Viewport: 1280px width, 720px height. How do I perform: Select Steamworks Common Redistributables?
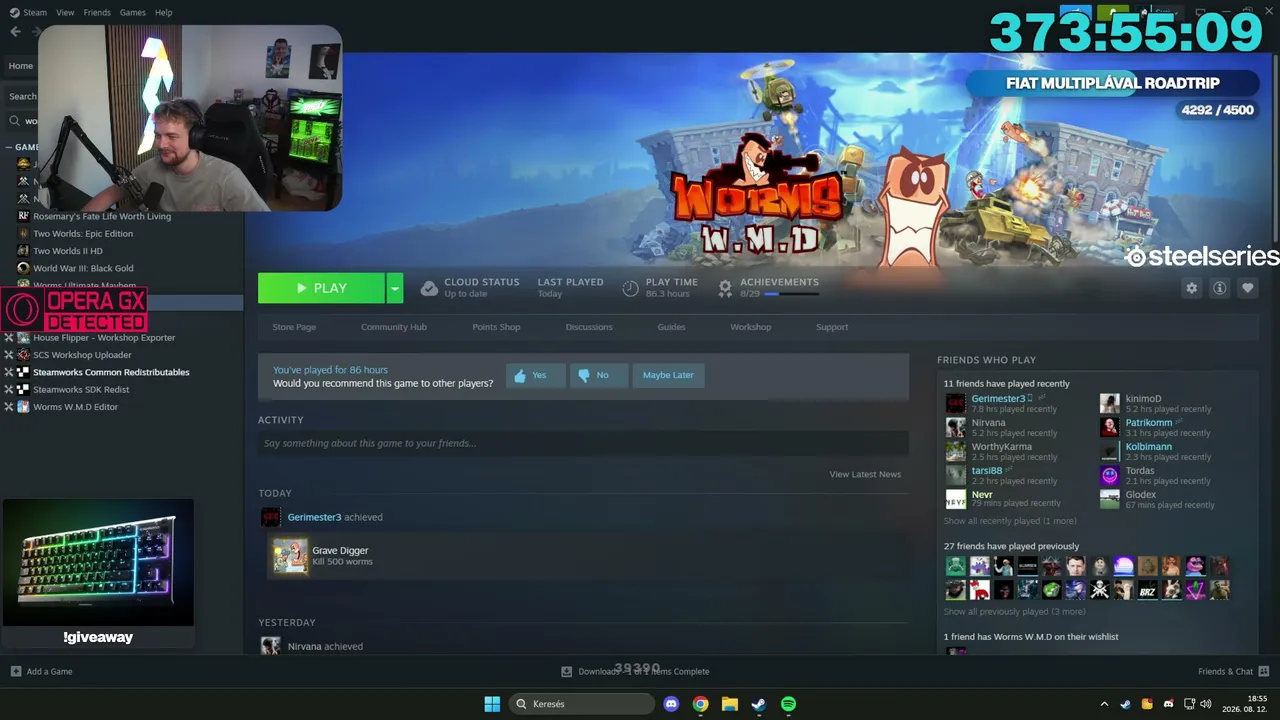(x=111, y=372)
